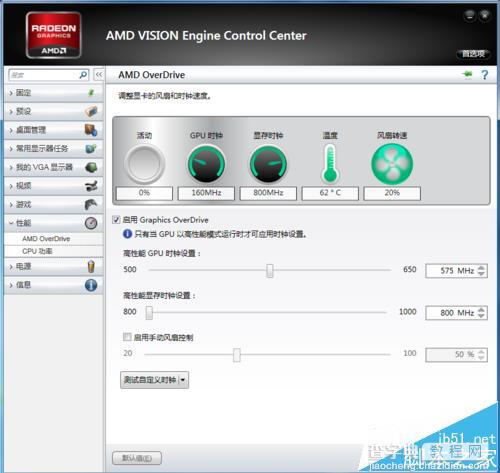Click the 温度 thermometer icon
Image resolution: width=500 pixels, height=473 pixels.
[330, 163]
